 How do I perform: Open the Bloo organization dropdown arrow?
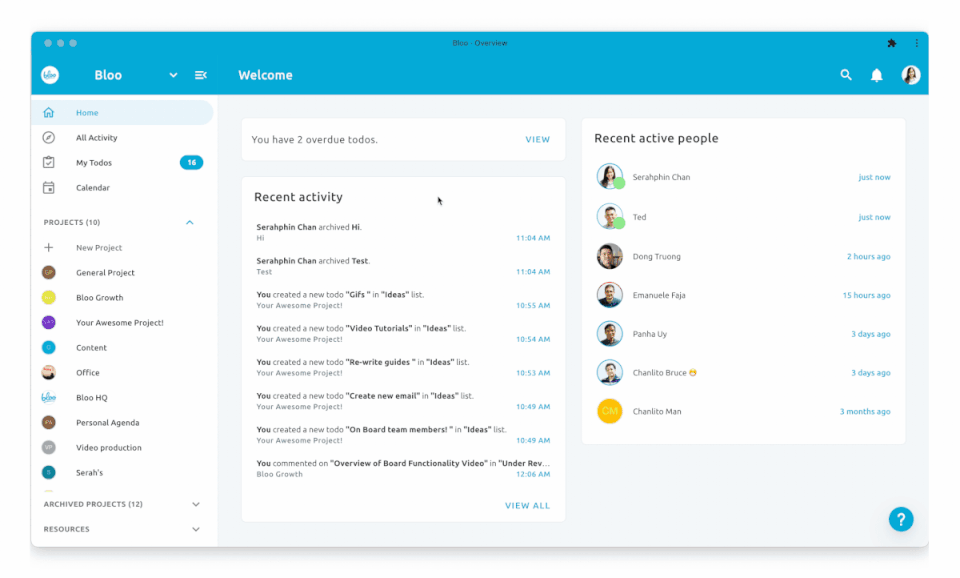point(173,75)
